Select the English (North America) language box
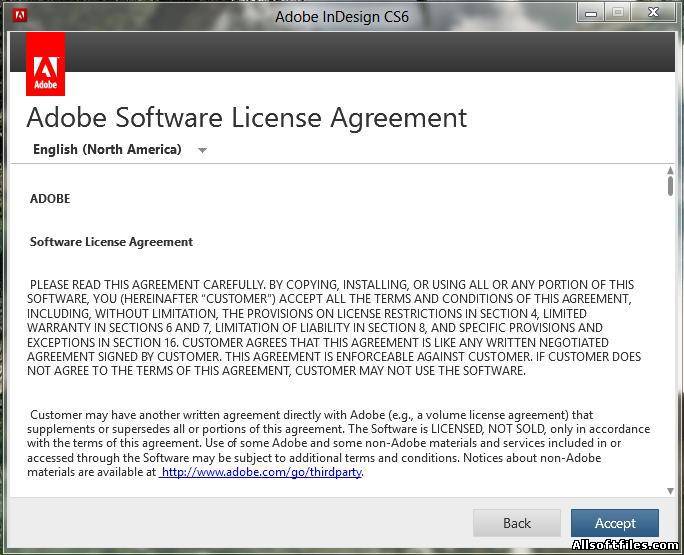684x555 pixels. click(x=120, y=150)
